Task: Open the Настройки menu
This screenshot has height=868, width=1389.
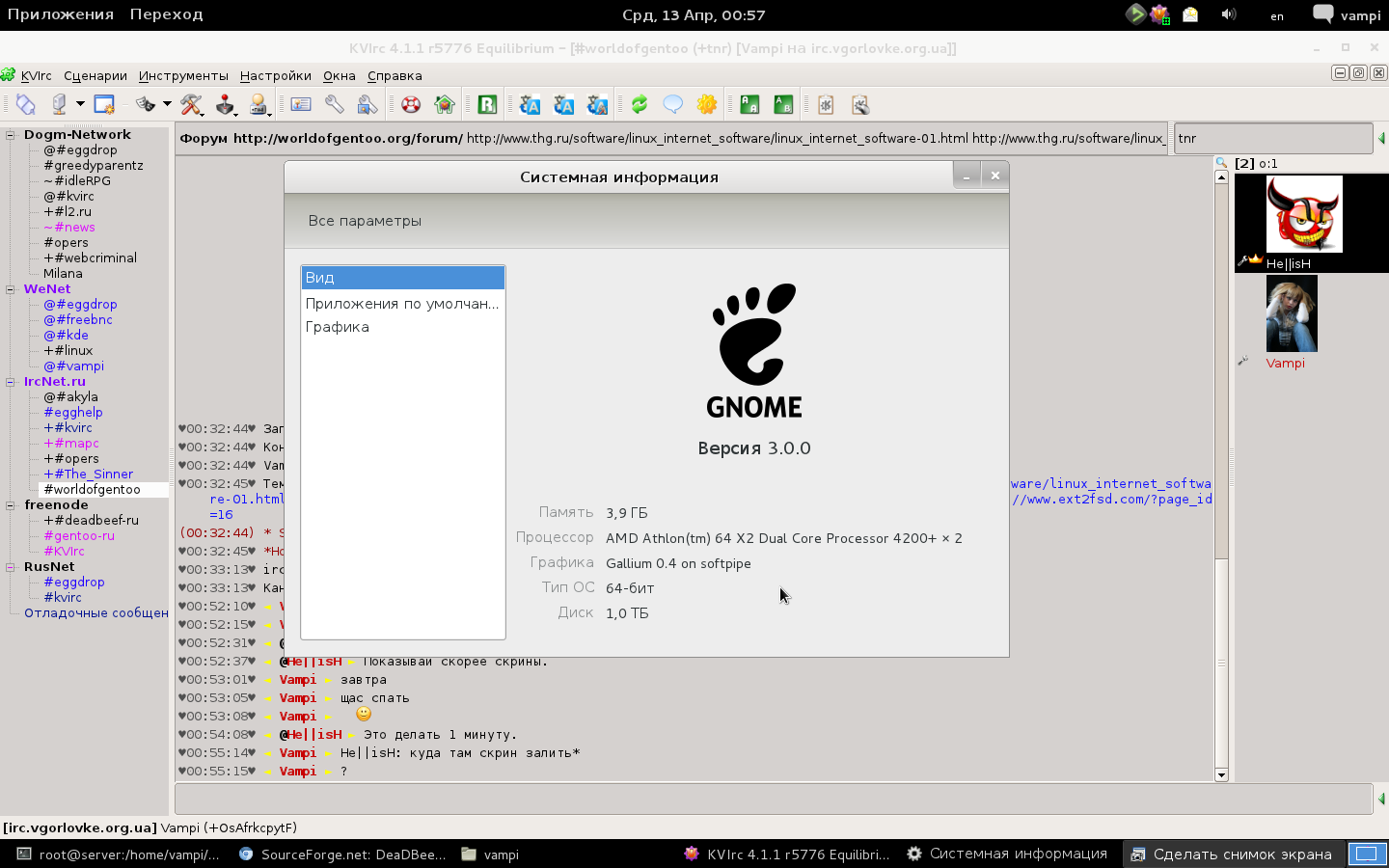Action: tap(276, 76)
